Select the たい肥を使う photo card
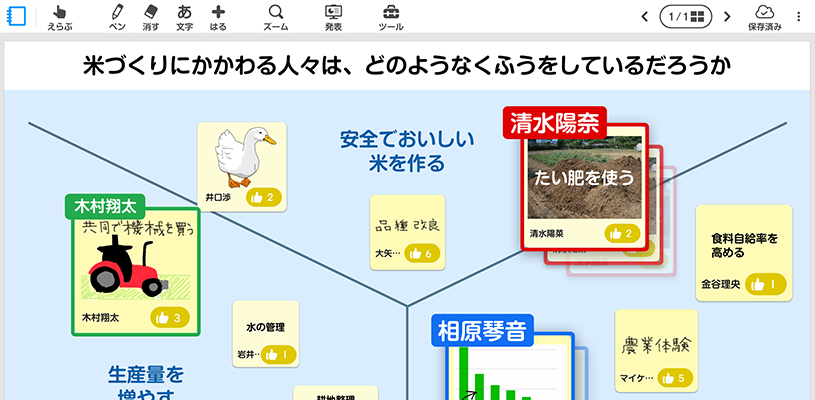The height and width of the screenshot is (400, 815). (582, 178)
